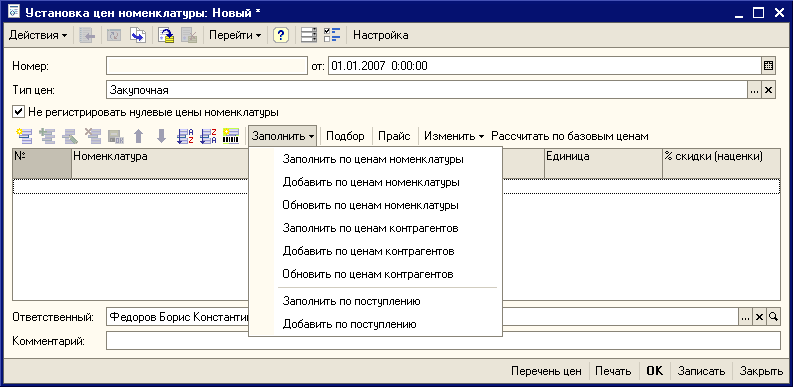Click the copy row icon with green plus
The image size is (794, 388).
coord(47,136)
